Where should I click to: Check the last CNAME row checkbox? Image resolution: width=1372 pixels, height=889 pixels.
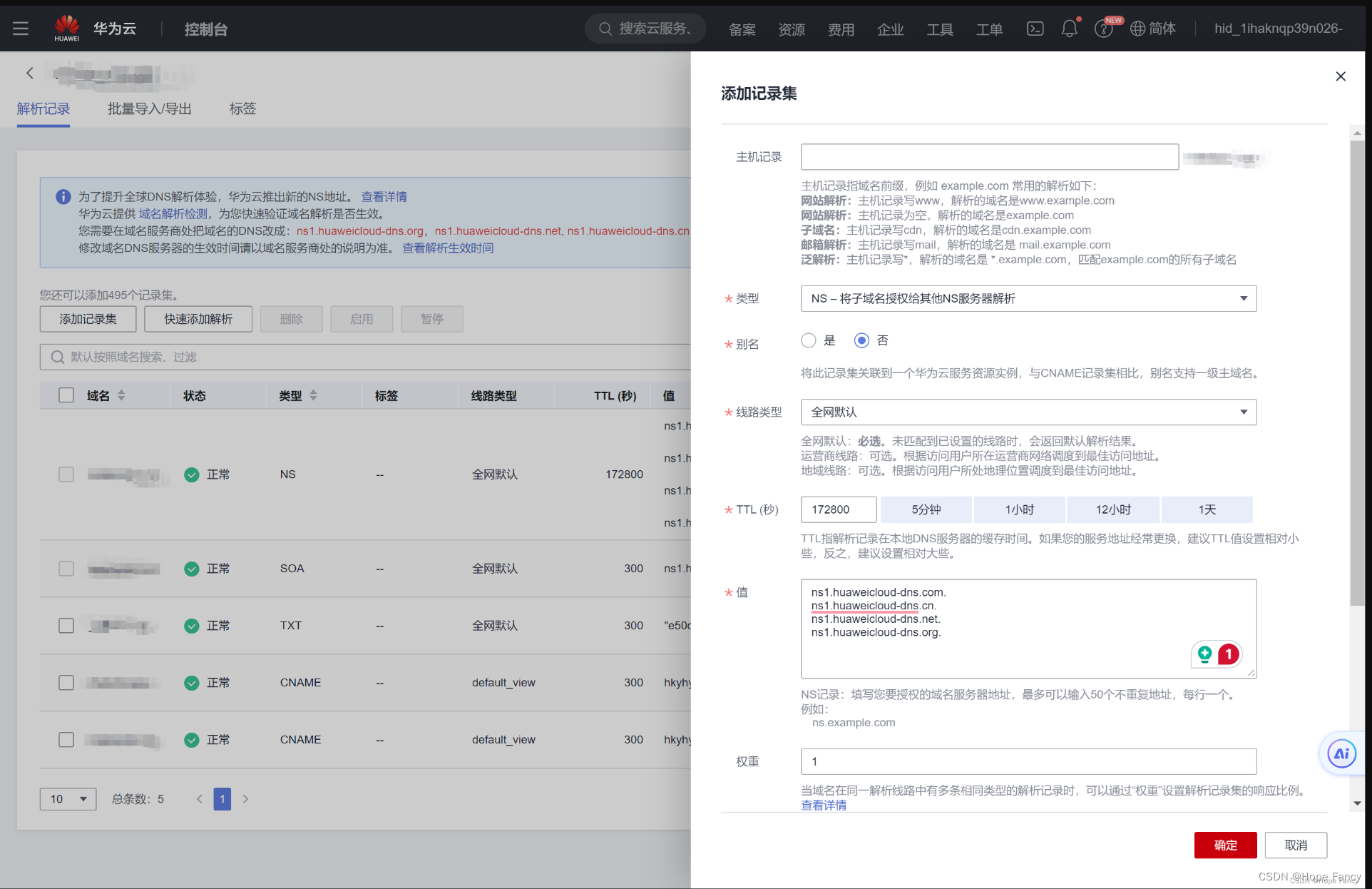pyautogui.click(x=66, y=740)
